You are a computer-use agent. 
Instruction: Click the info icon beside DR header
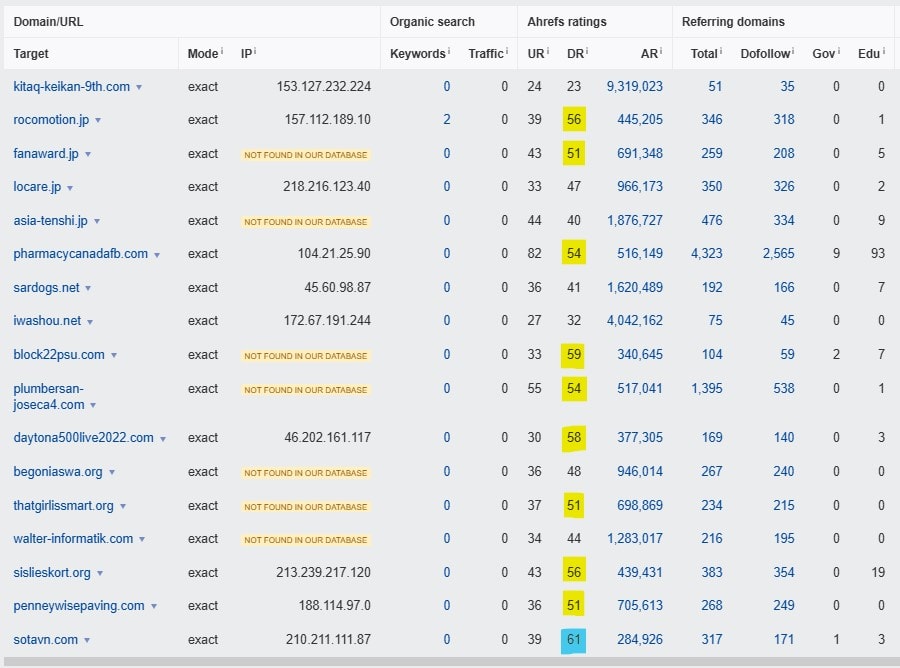[x=587, y=51]
